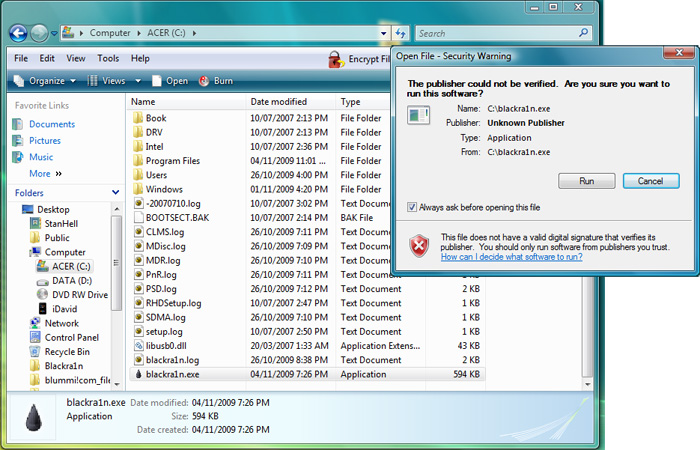This screenshot has height=450, width=700.
Task: Click the large raindrop preview in details pane
Action: click(x=34, y=417)
